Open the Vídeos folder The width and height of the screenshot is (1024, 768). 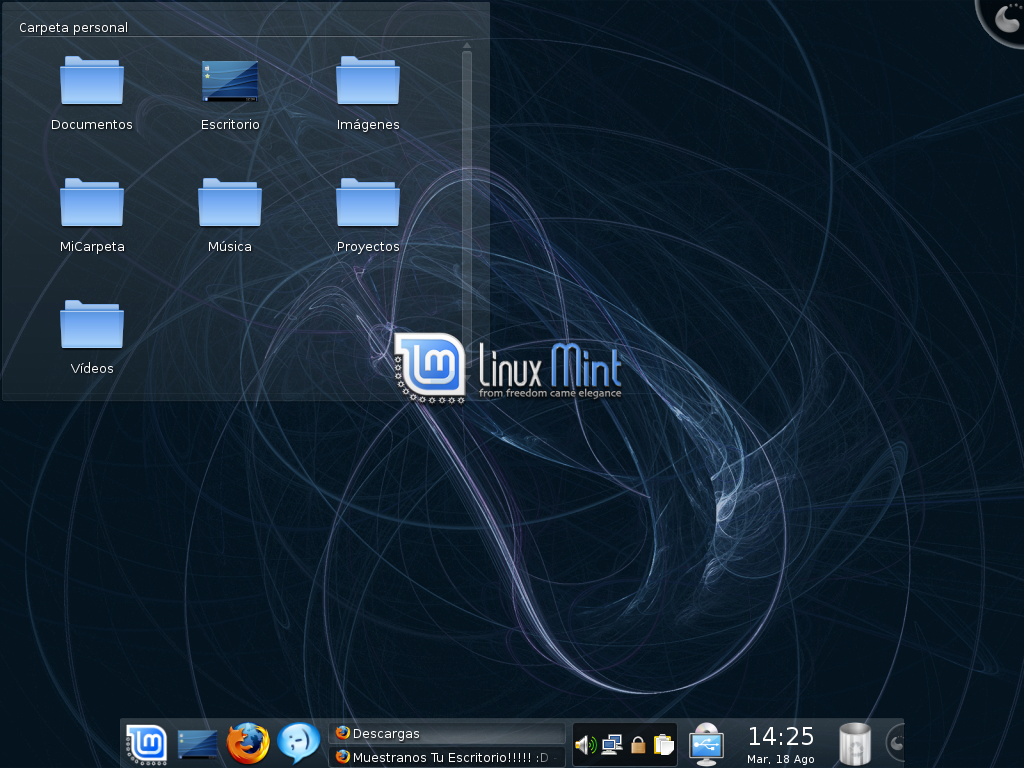coord(91,337)
